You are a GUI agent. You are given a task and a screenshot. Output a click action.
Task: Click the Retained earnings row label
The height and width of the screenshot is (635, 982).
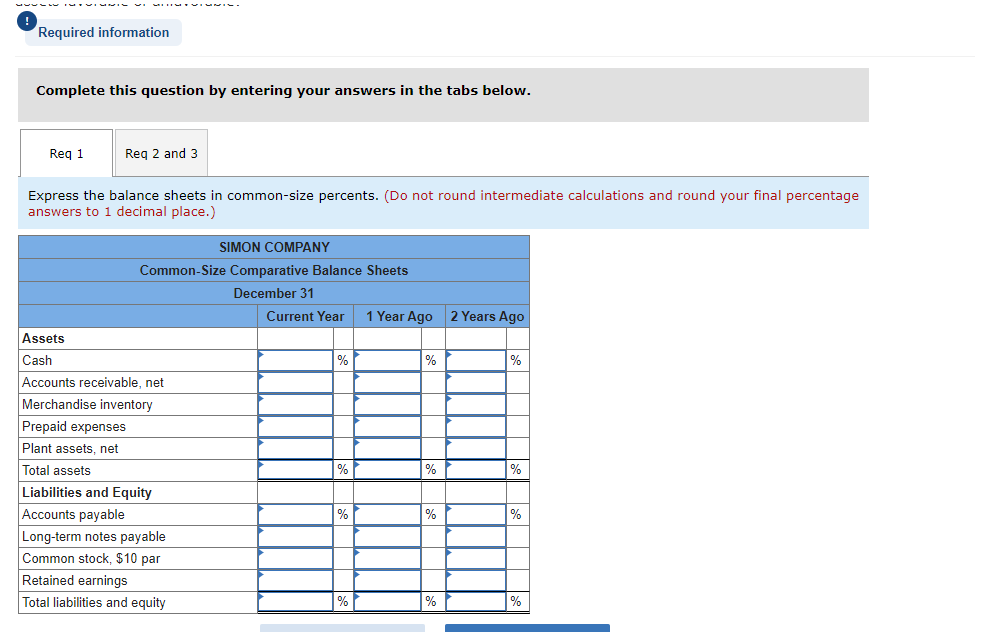coord(75,581)
